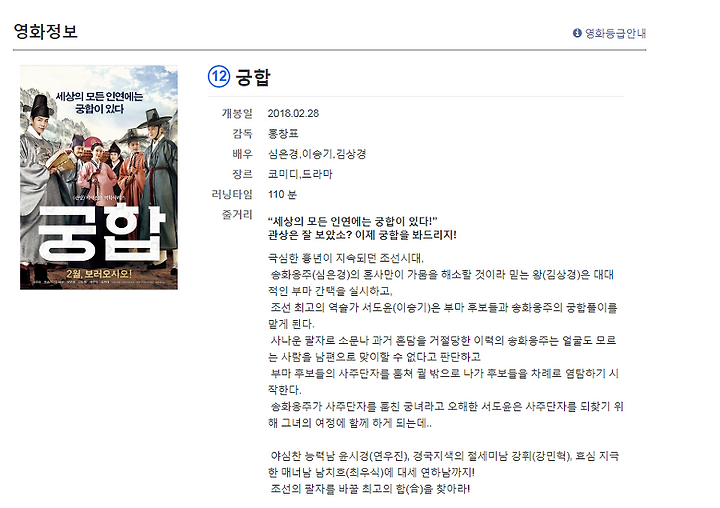Click the 영화등급안내 info icon
Viewport: 720px width, 508px height.
coord(577,33)
